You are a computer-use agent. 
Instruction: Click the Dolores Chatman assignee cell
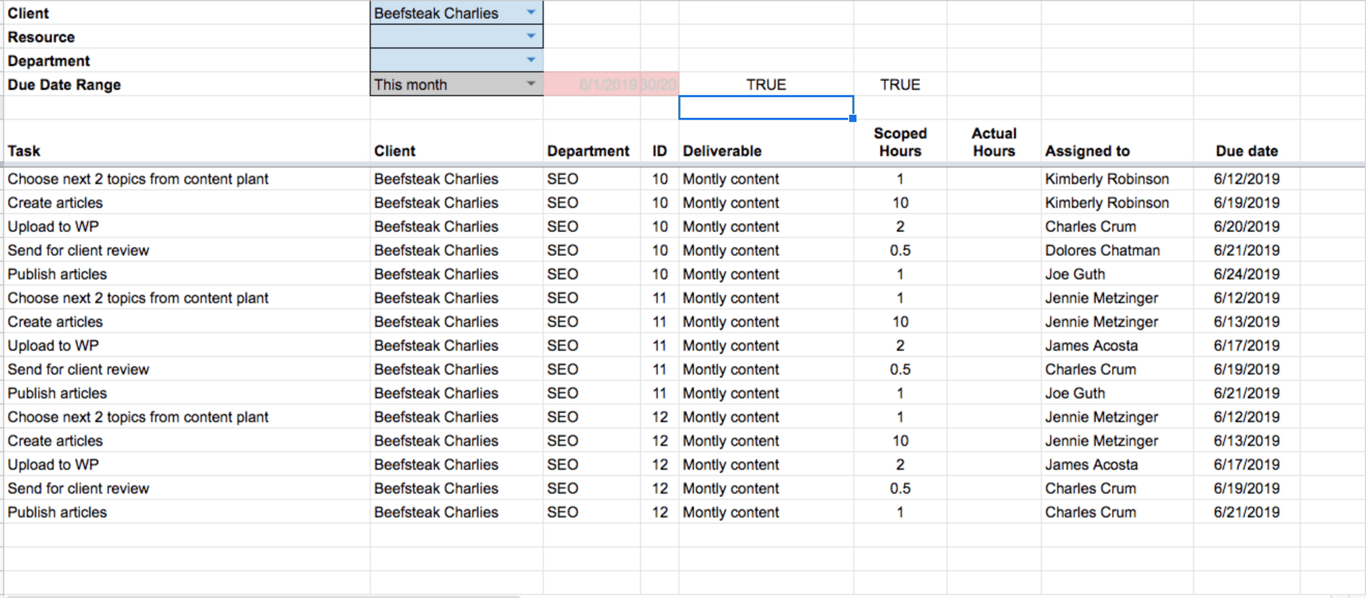(x=1103, y=251)
